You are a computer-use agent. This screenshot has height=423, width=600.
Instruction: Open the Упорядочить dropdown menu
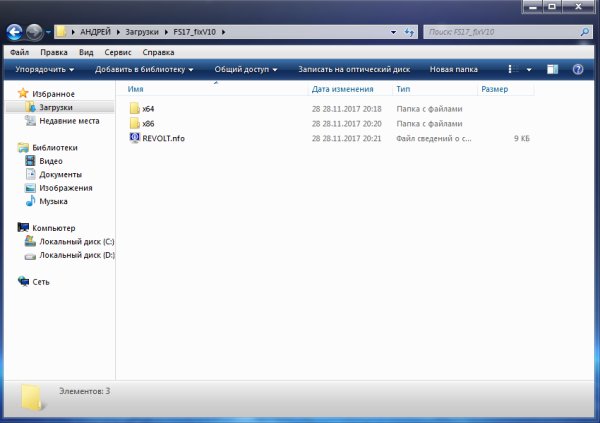(45, 70)
